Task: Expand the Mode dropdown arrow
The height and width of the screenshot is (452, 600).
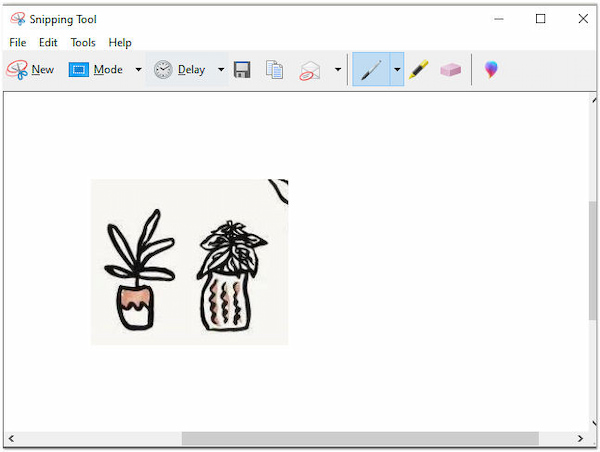Action: 139,70
